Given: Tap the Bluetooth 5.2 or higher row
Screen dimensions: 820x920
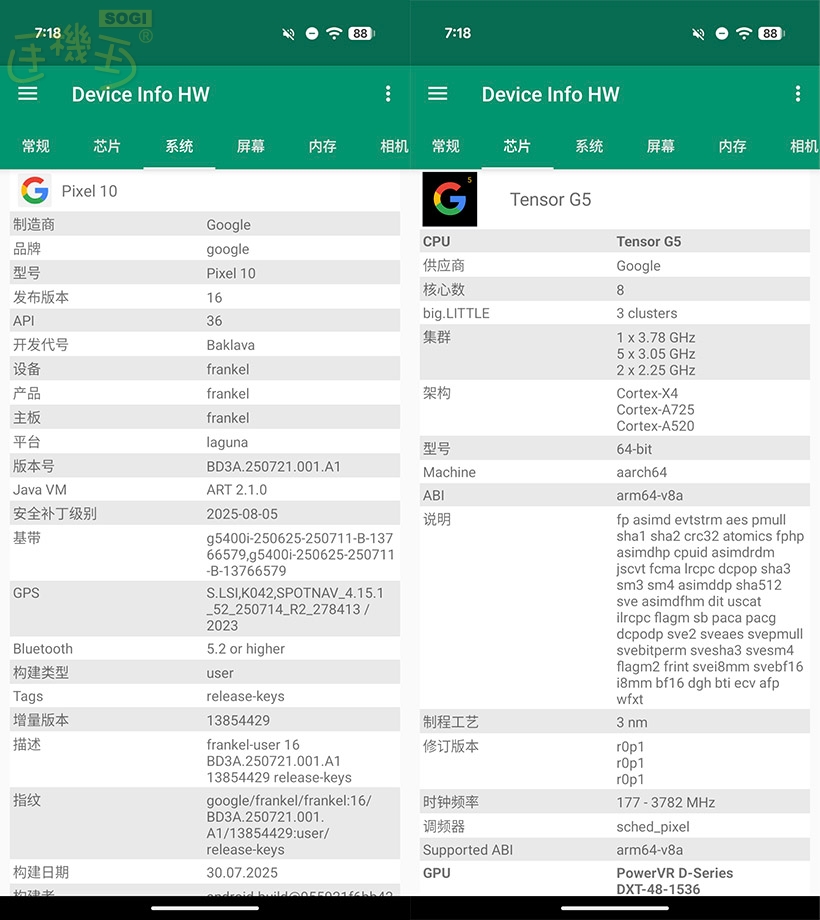Looking at the screenshot, I should (x=205, y=648).
